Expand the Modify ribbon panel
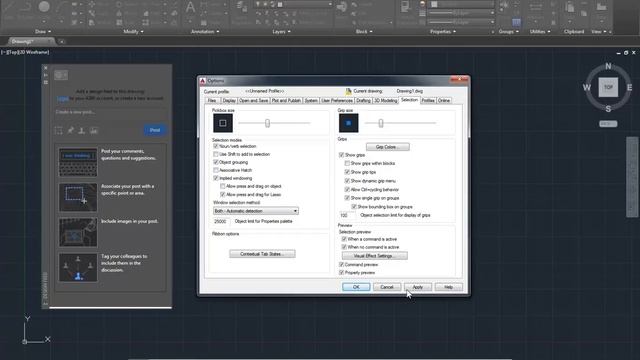Image resolution: width=640 pixels, height=360 pixels. (133, 31)
